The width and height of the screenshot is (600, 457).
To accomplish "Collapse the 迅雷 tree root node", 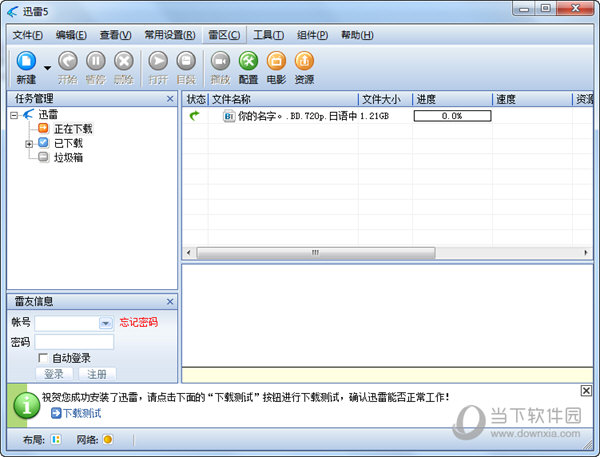I will pos(14,115).
